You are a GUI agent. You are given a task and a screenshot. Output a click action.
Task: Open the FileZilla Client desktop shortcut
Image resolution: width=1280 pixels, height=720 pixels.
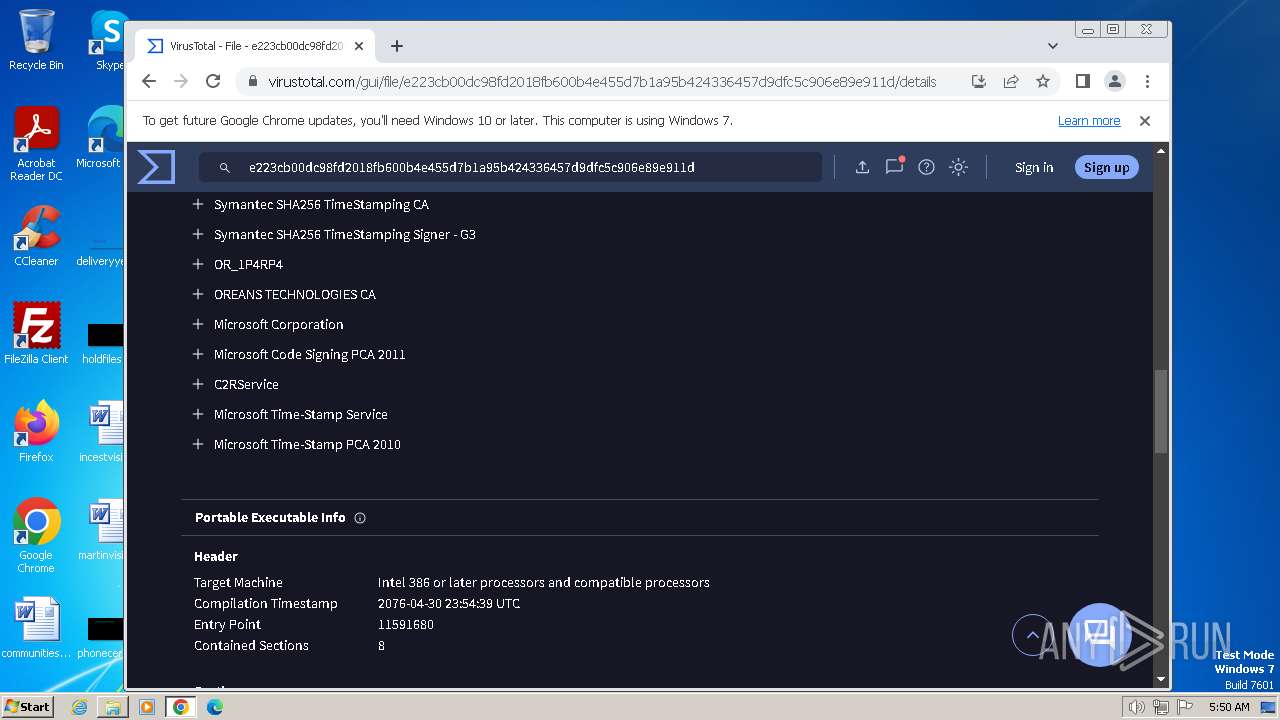36,334
